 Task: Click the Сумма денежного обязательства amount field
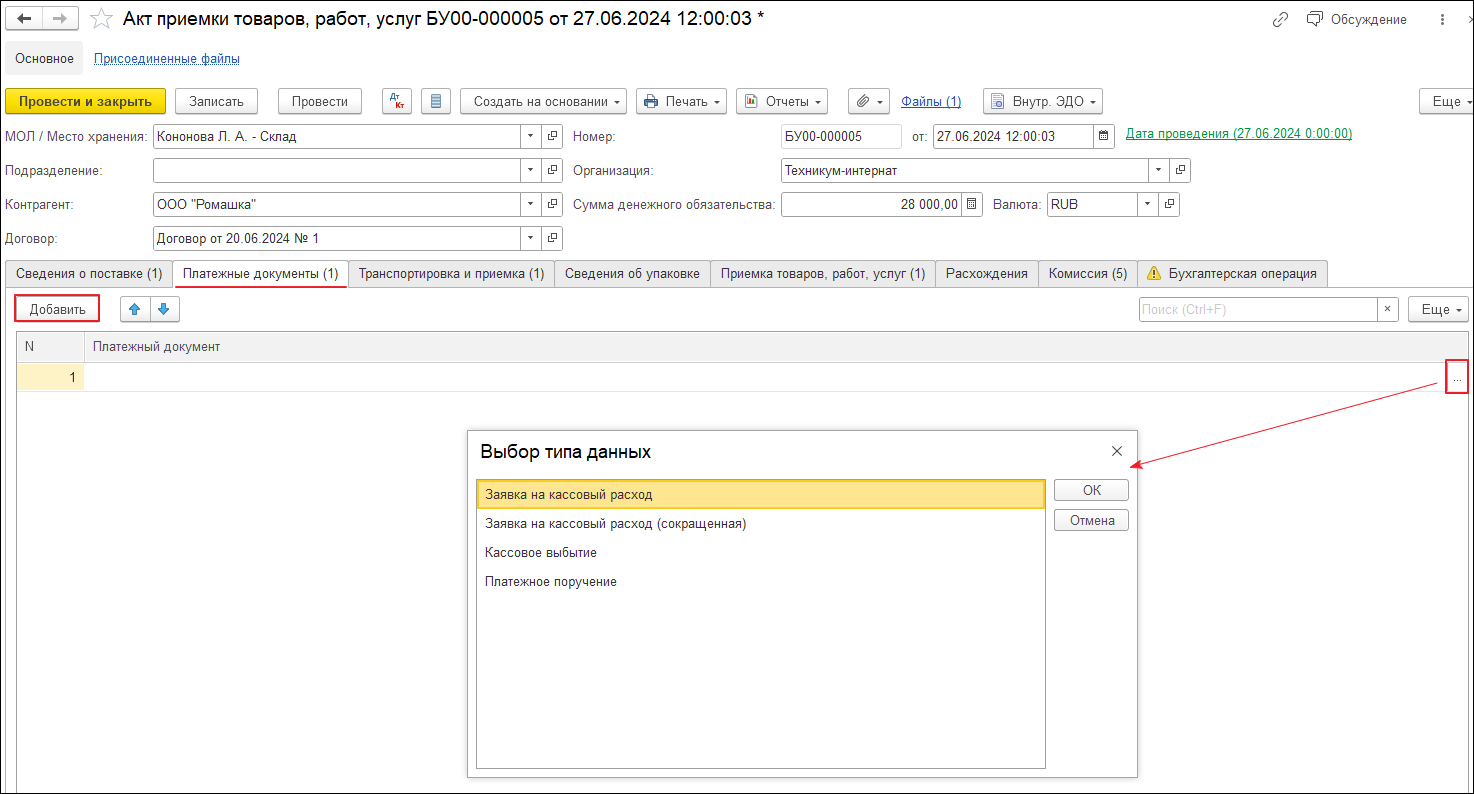point(871,204)
